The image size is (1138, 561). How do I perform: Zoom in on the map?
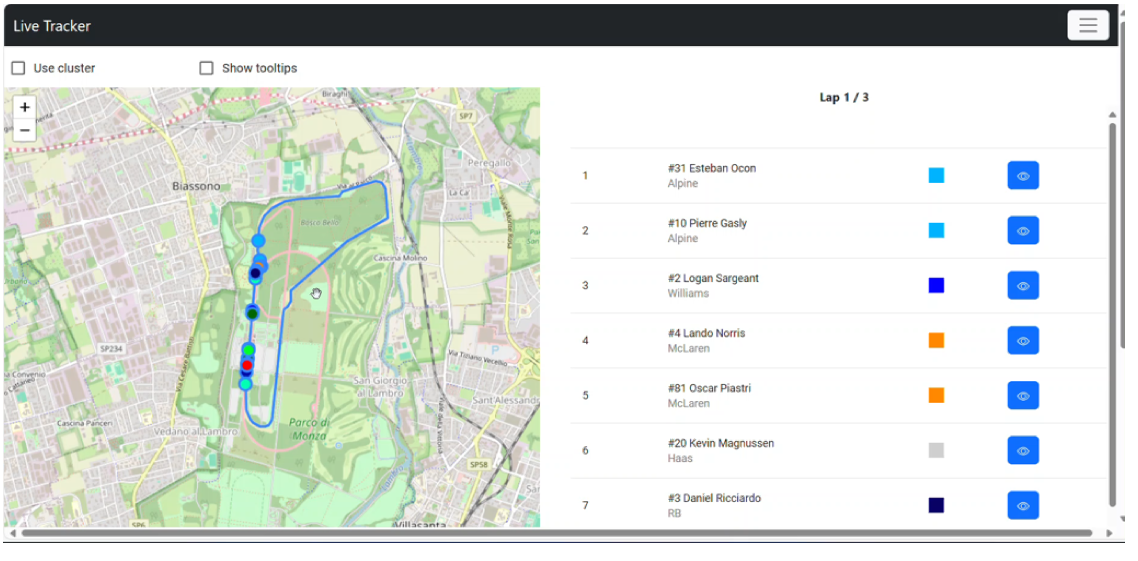tap(25, 107)
